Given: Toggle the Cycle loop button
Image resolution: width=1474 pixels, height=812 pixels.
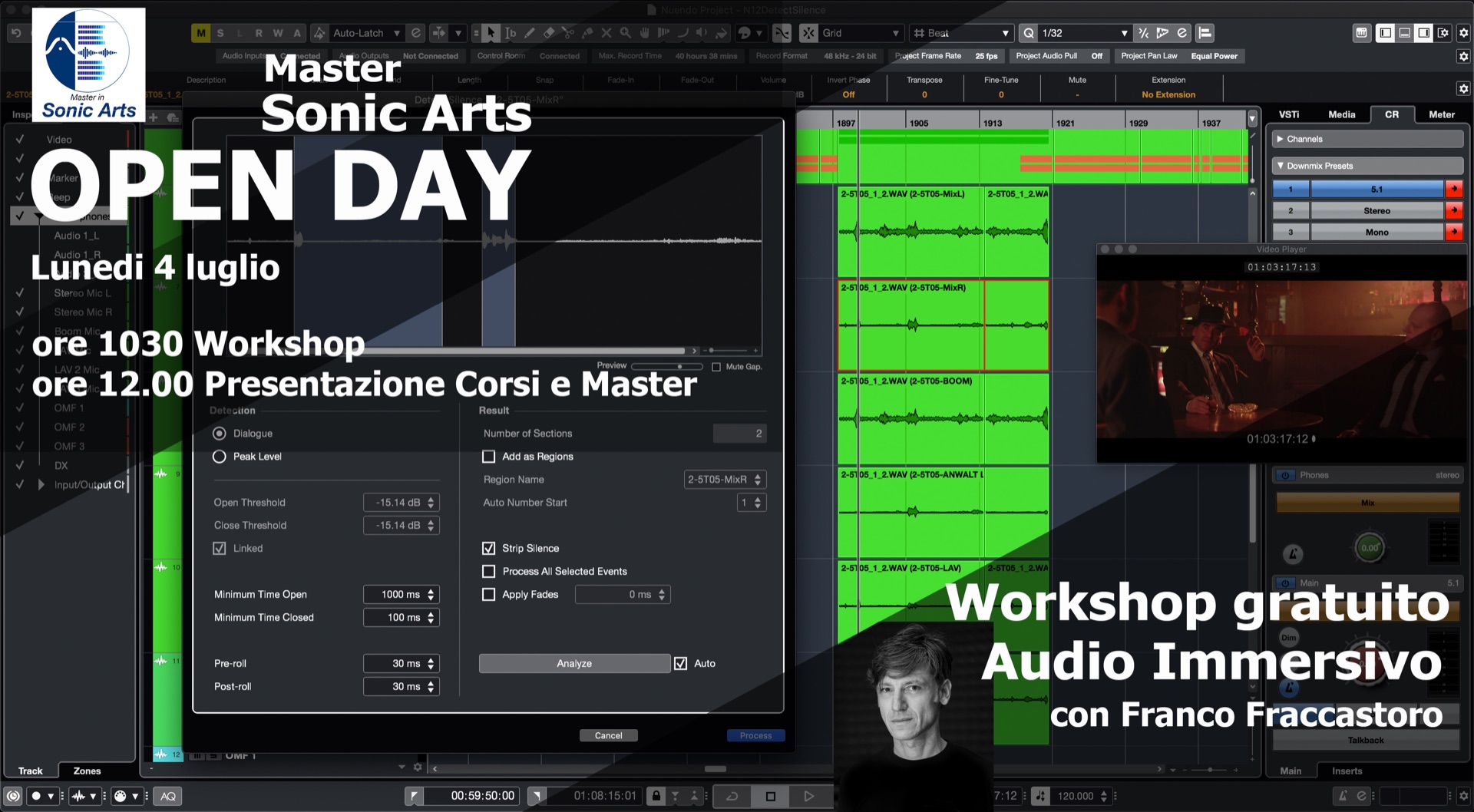Looking at the screenshot, I should click(732, 796).
